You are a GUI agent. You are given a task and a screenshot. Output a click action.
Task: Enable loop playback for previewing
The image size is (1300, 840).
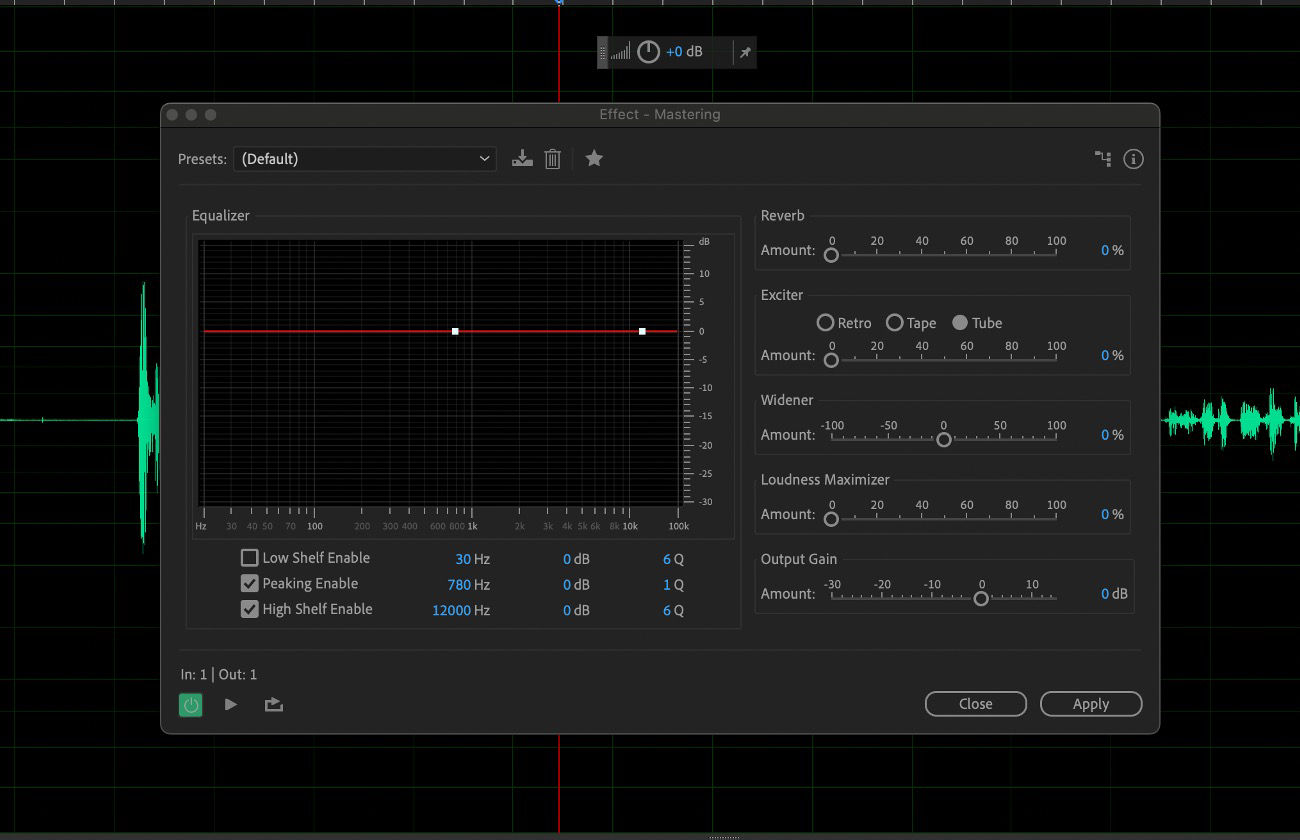tap(272, 704)
